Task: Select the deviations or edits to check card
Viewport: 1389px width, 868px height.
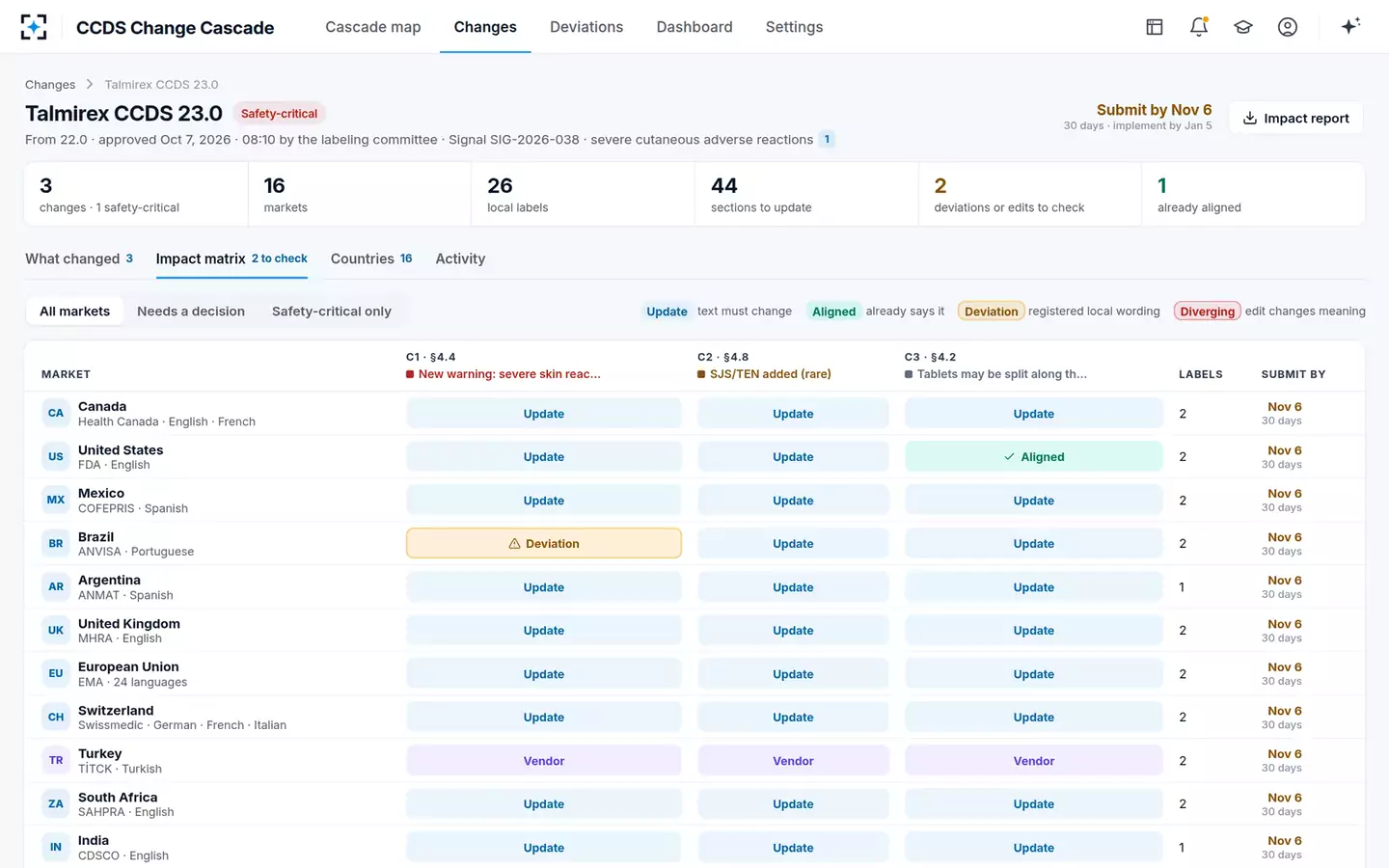Action: 1029,194
